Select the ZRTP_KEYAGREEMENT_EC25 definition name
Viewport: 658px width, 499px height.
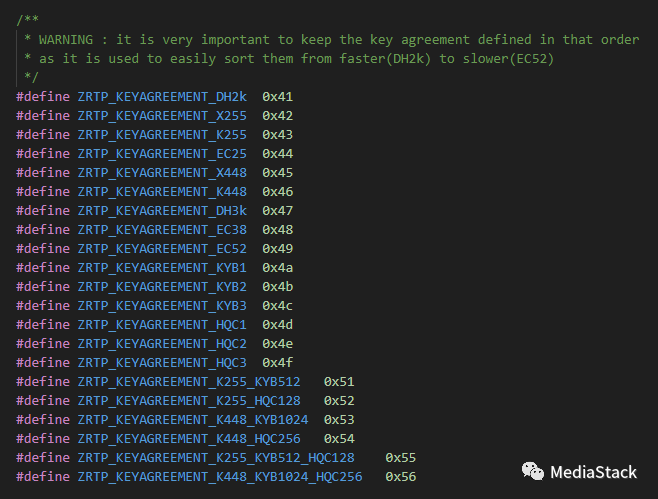coord(162,153)
